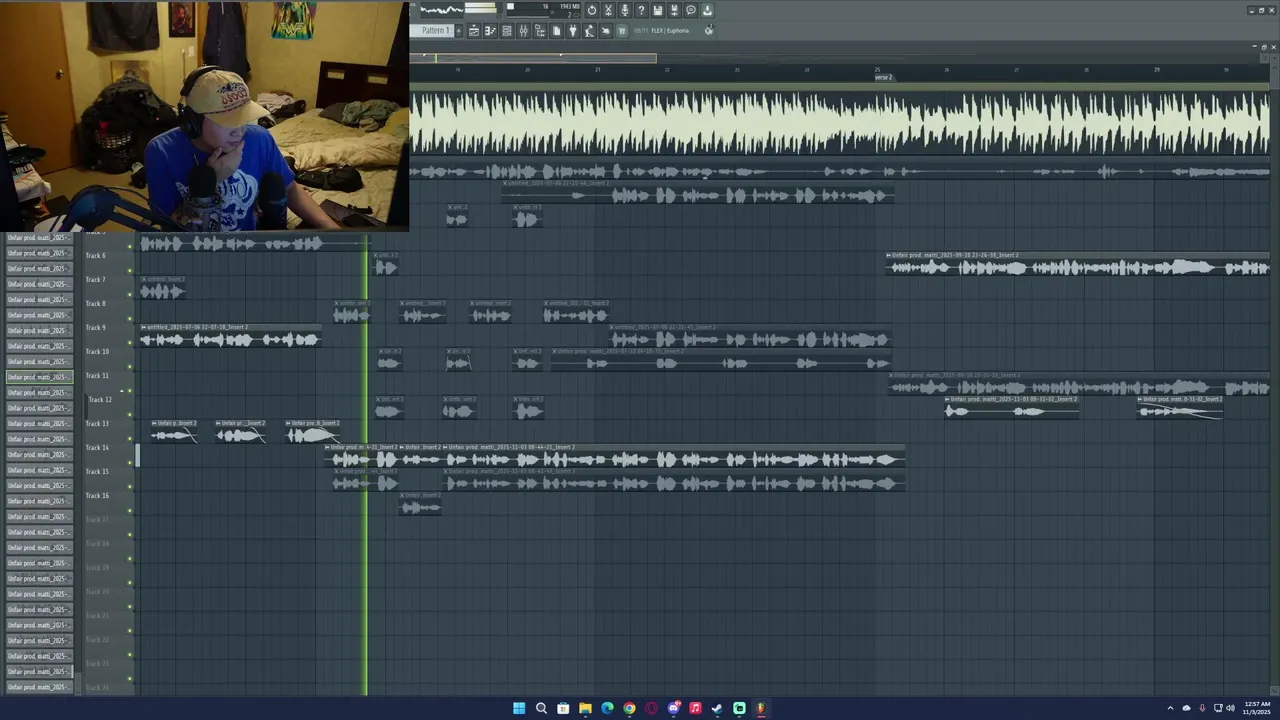Image resolution: width=1280 pixels, height=720 pixels.
Task: Mute Track 14 with its green dot
Action: coord(130,462)
